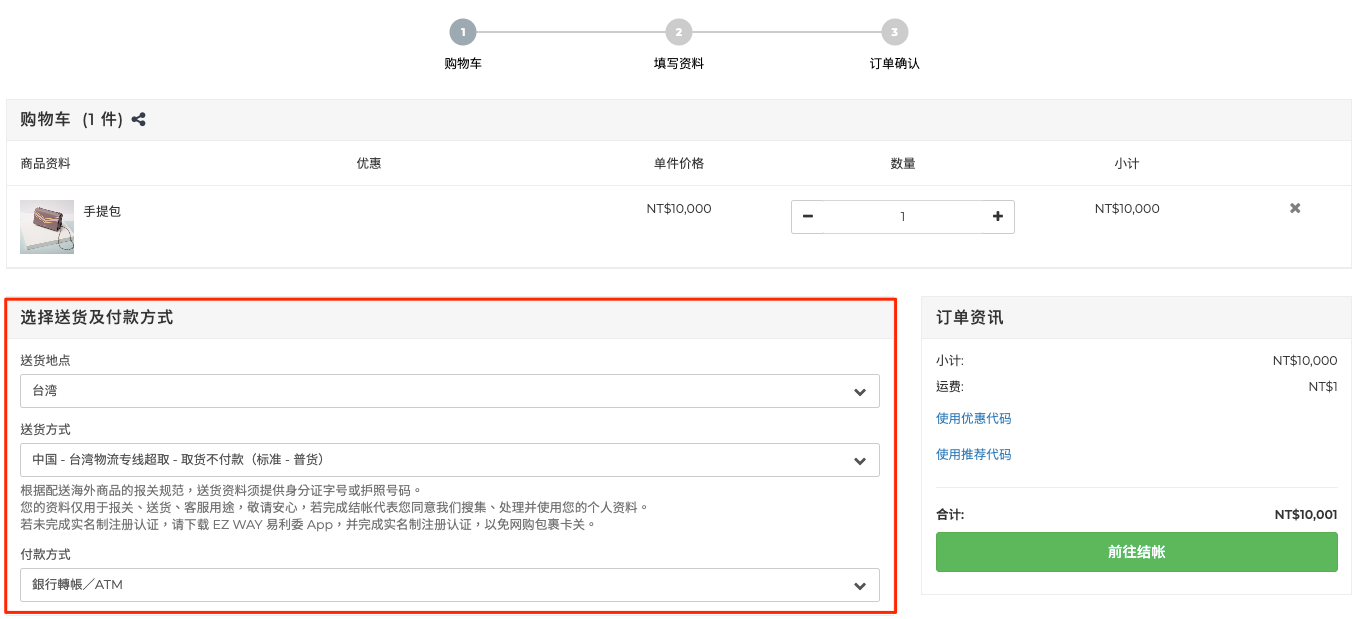1360x619 pixels.
Task: Click the 使用优惠代码 link
Action: click(973, 419)
